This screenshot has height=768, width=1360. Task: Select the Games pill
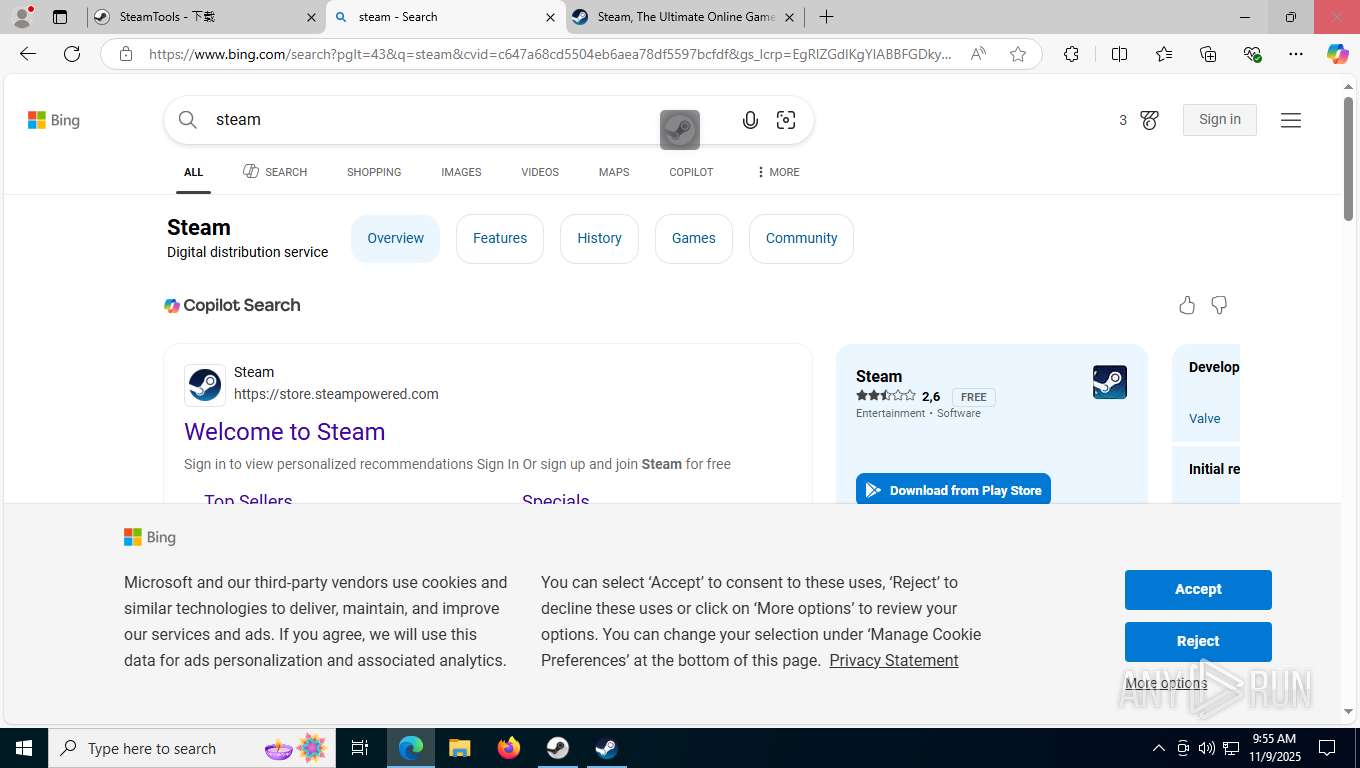click(x=694, y=238)
